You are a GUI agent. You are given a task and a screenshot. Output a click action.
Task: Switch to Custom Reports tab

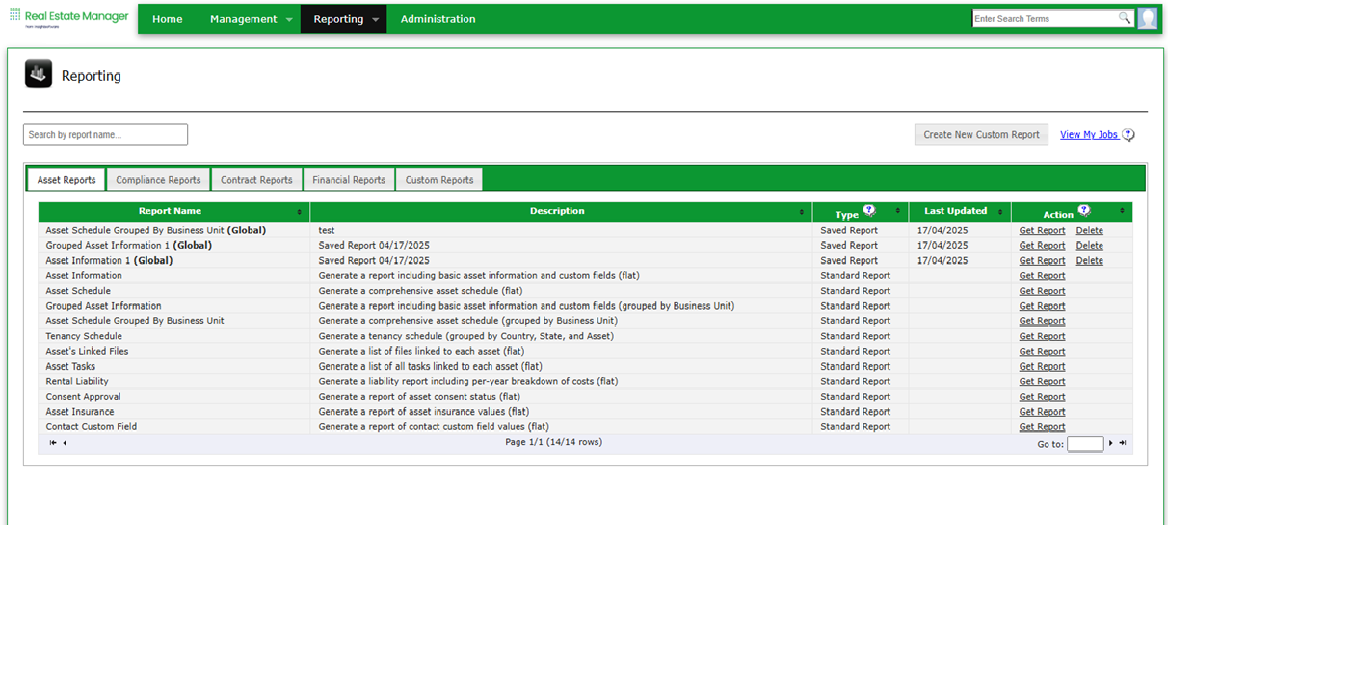point(439,180)
